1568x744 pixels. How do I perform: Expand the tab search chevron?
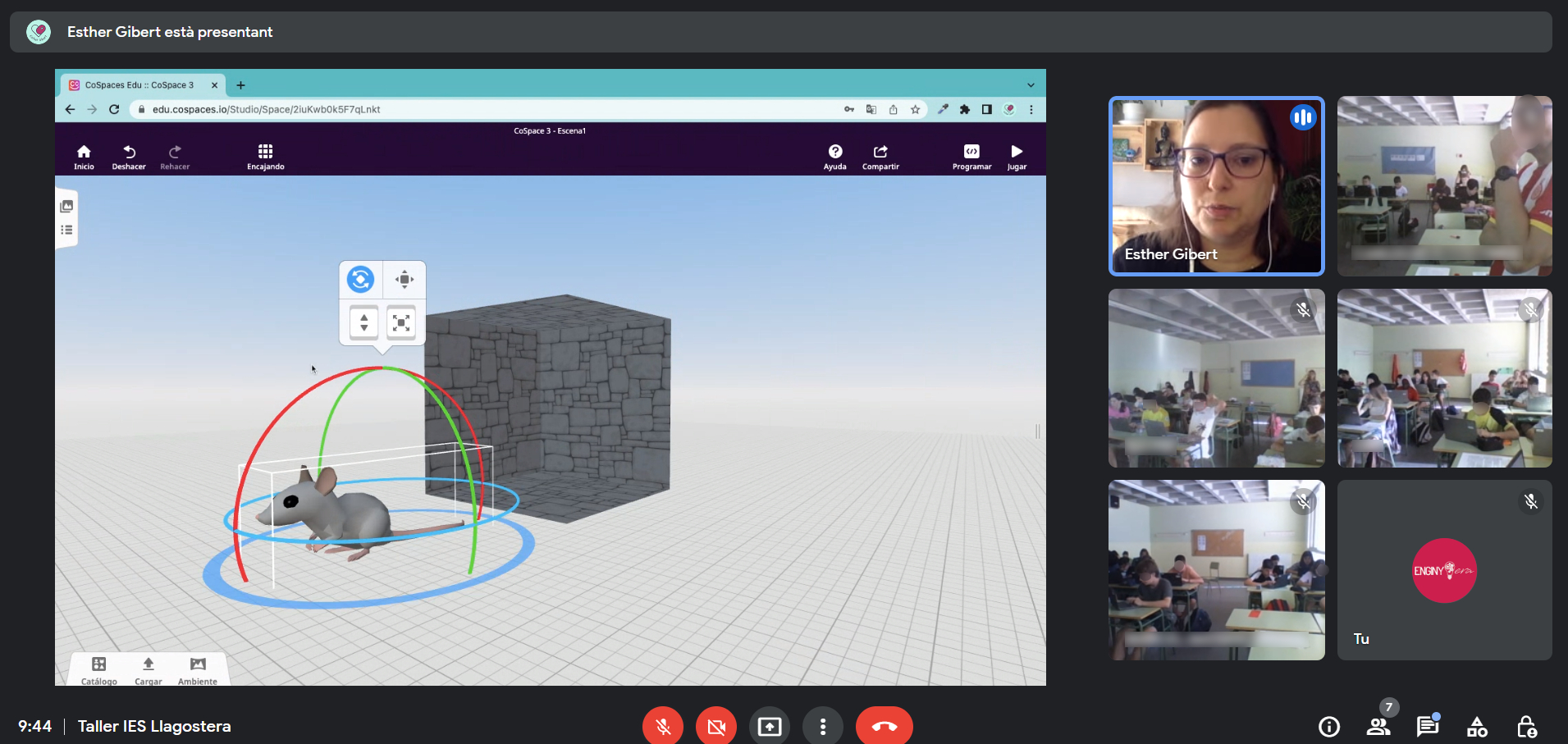point(1031,85)
